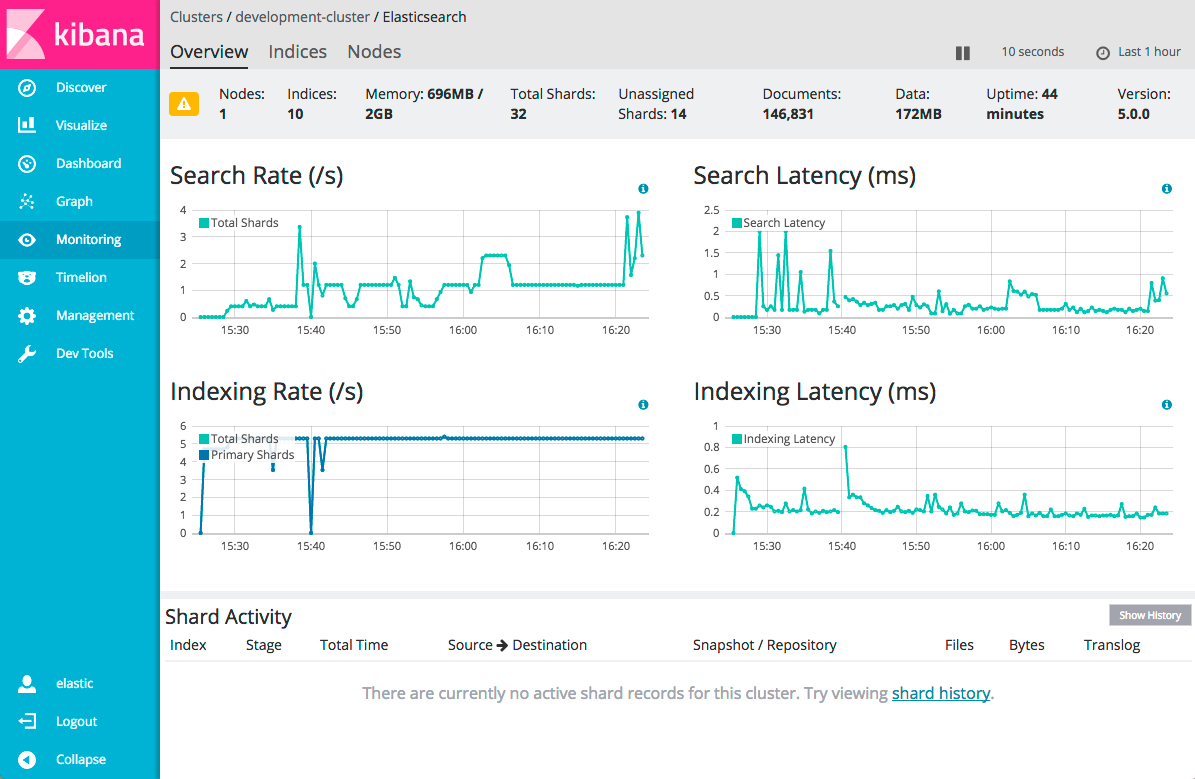Toggle Total Shards legend in Search Rate chart
This screenshot has width=1195, height=779.
point(239,223)
